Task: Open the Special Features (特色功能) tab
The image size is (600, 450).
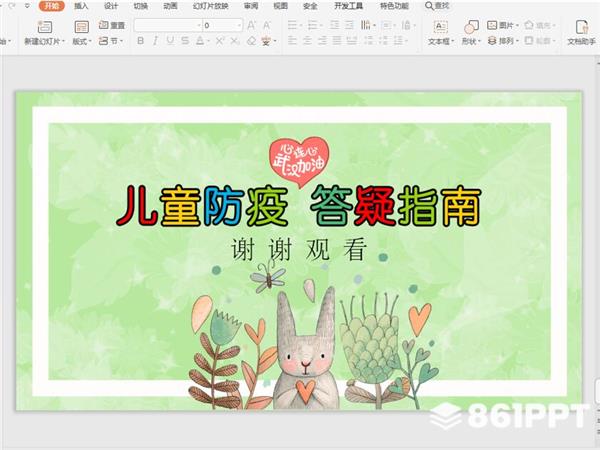Action: click(394, 6)
